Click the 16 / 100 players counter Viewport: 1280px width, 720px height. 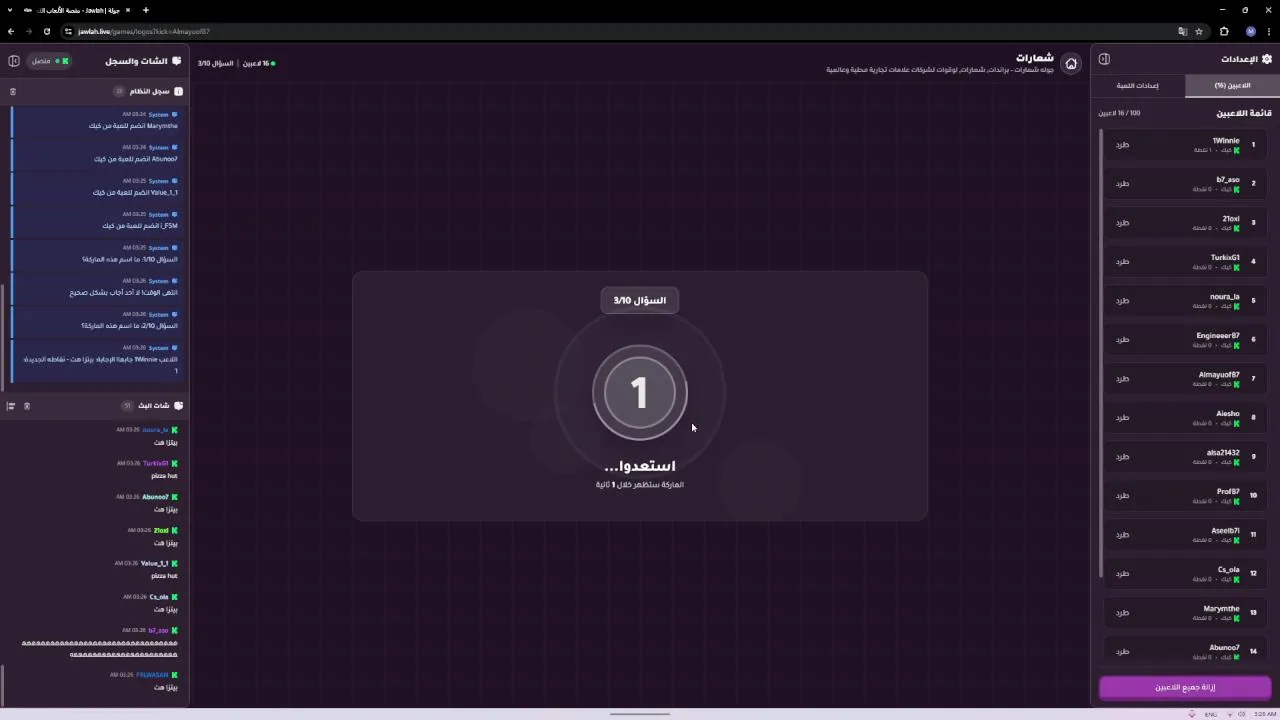point(1119,113)
